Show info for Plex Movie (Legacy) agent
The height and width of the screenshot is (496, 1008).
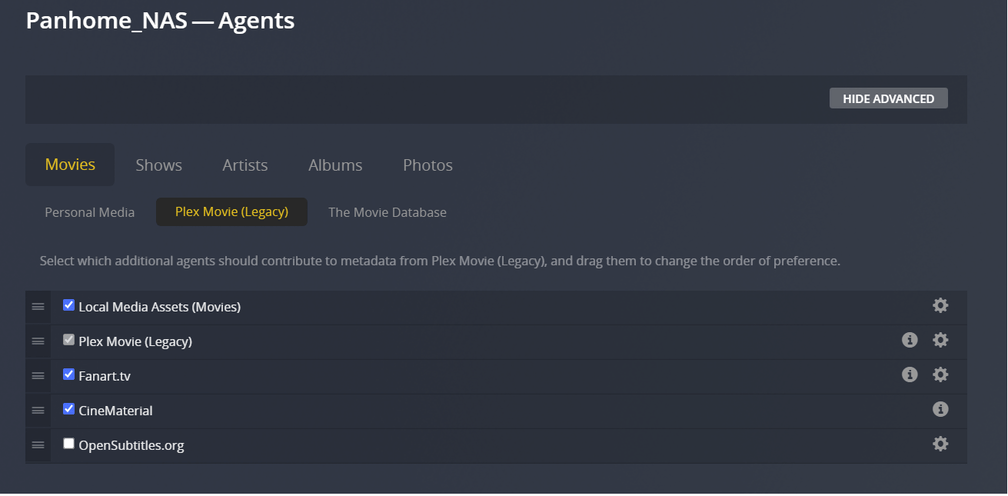909,340
